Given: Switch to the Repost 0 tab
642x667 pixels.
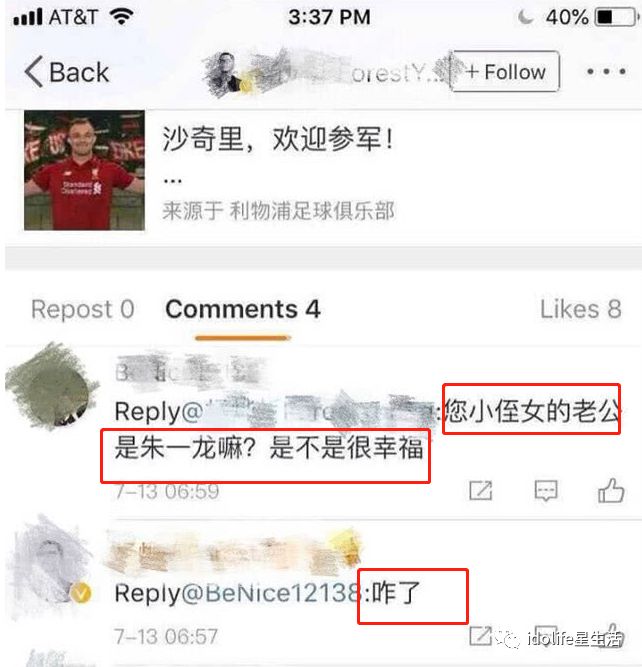Looking at the screenshot, I should point(83,309).
